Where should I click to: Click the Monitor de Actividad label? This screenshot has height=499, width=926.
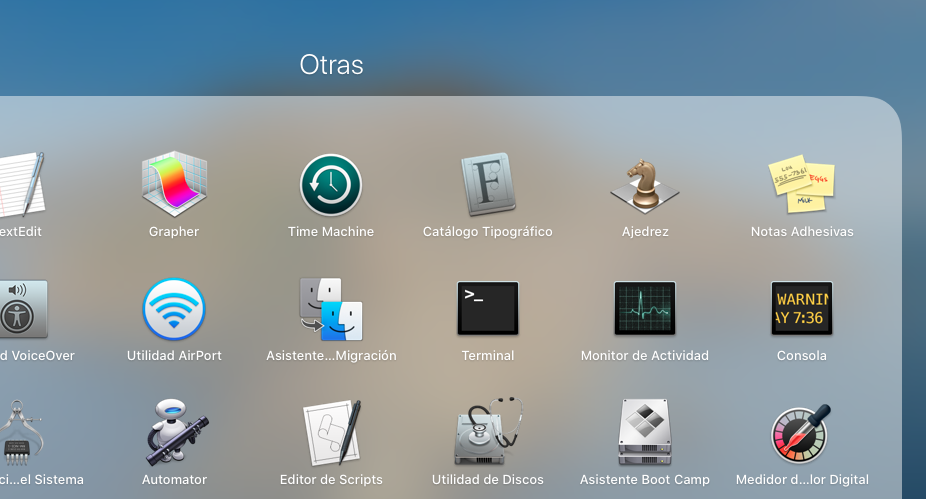645,356
